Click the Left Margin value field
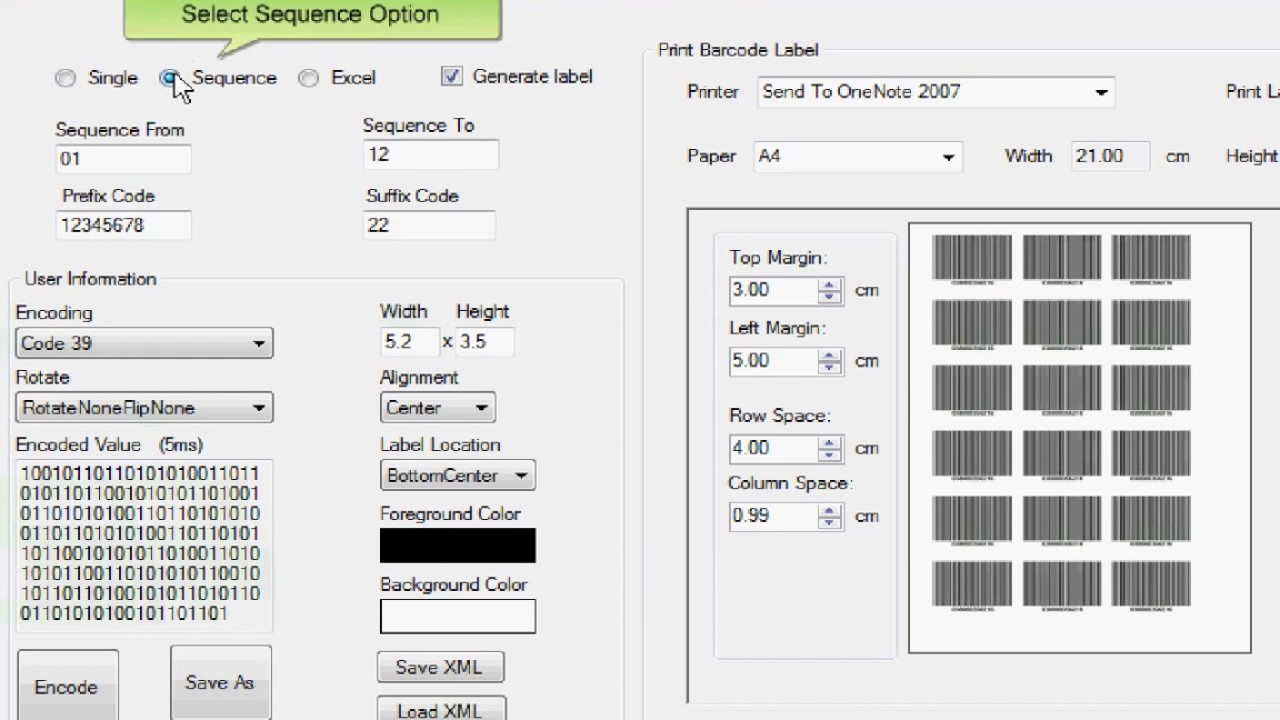1280x720 pixels. (773, 360)
